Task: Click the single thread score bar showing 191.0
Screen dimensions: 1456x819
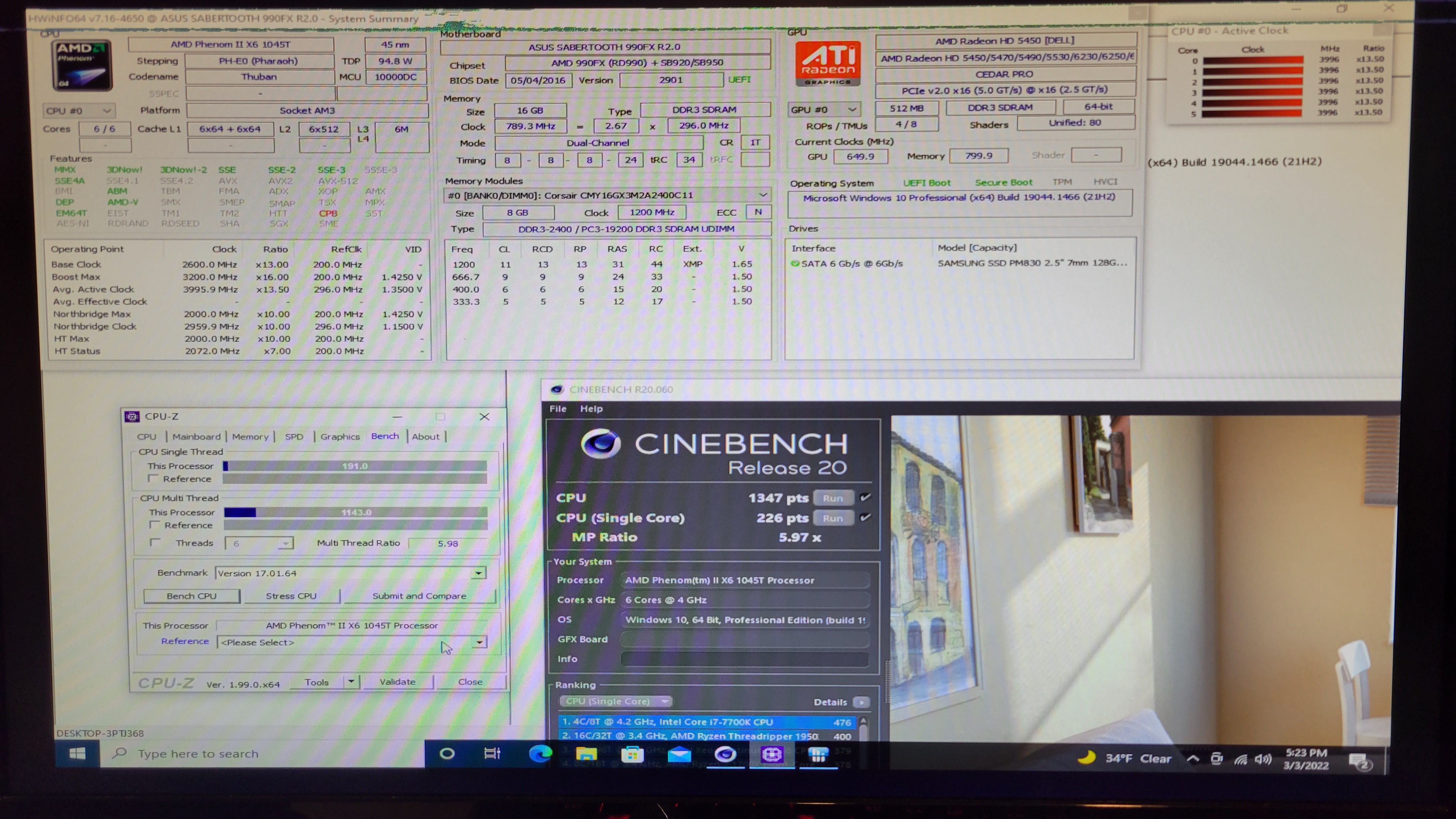Action: pyautogui.click(x=355, y=466)
